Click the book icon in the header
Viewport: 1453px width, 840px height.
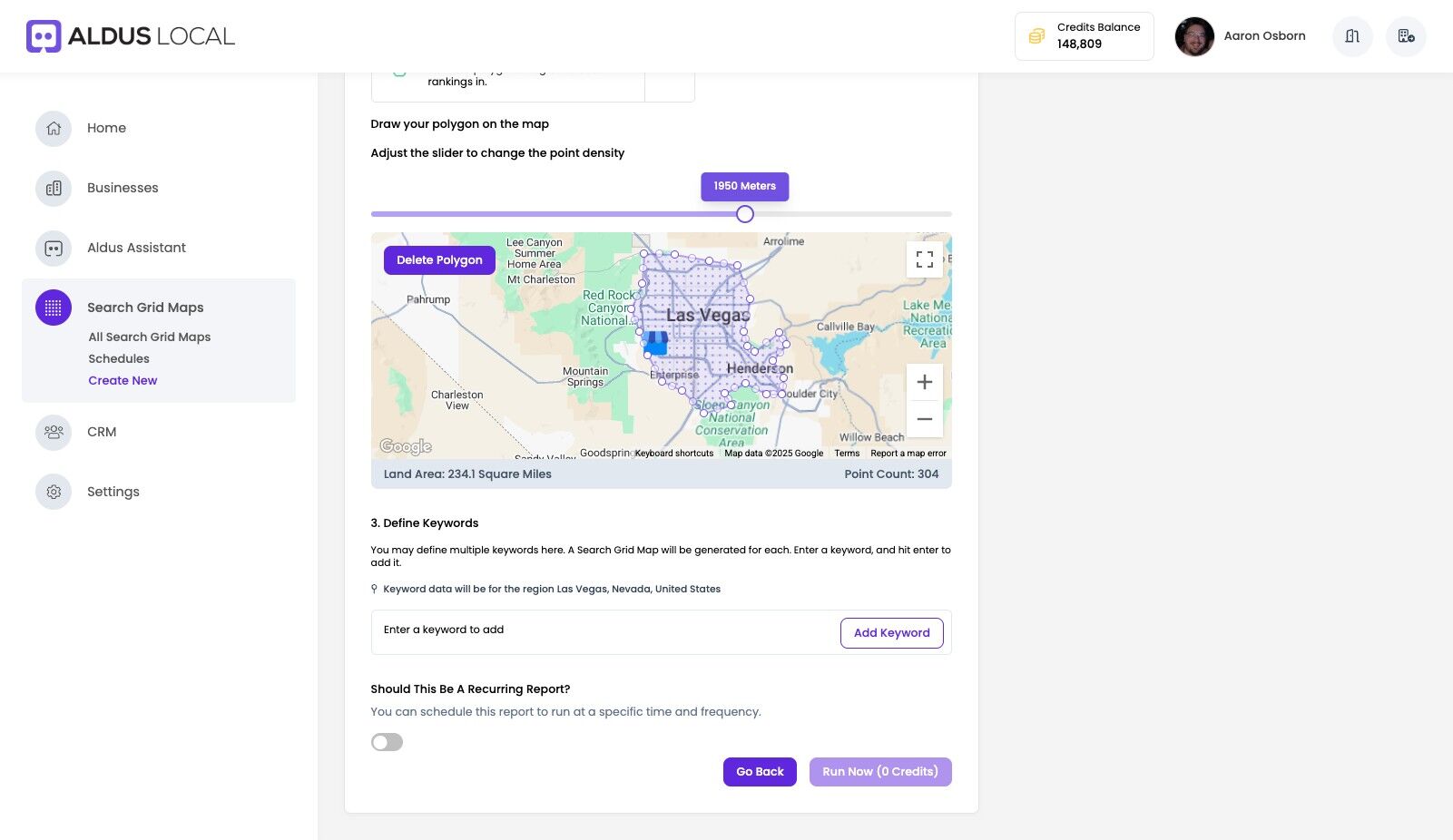point(1352,36)
